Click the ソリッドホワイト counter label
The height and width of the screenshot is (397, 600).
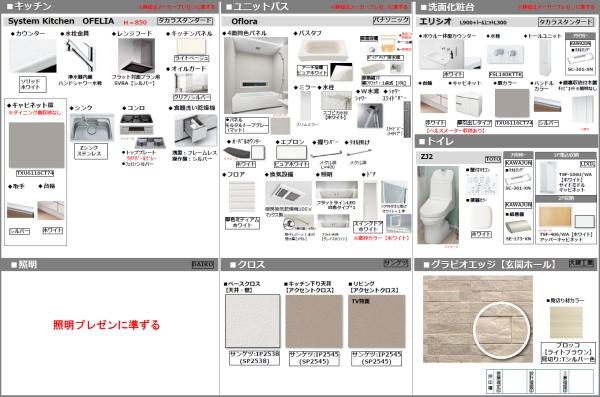tap(33, 84)
